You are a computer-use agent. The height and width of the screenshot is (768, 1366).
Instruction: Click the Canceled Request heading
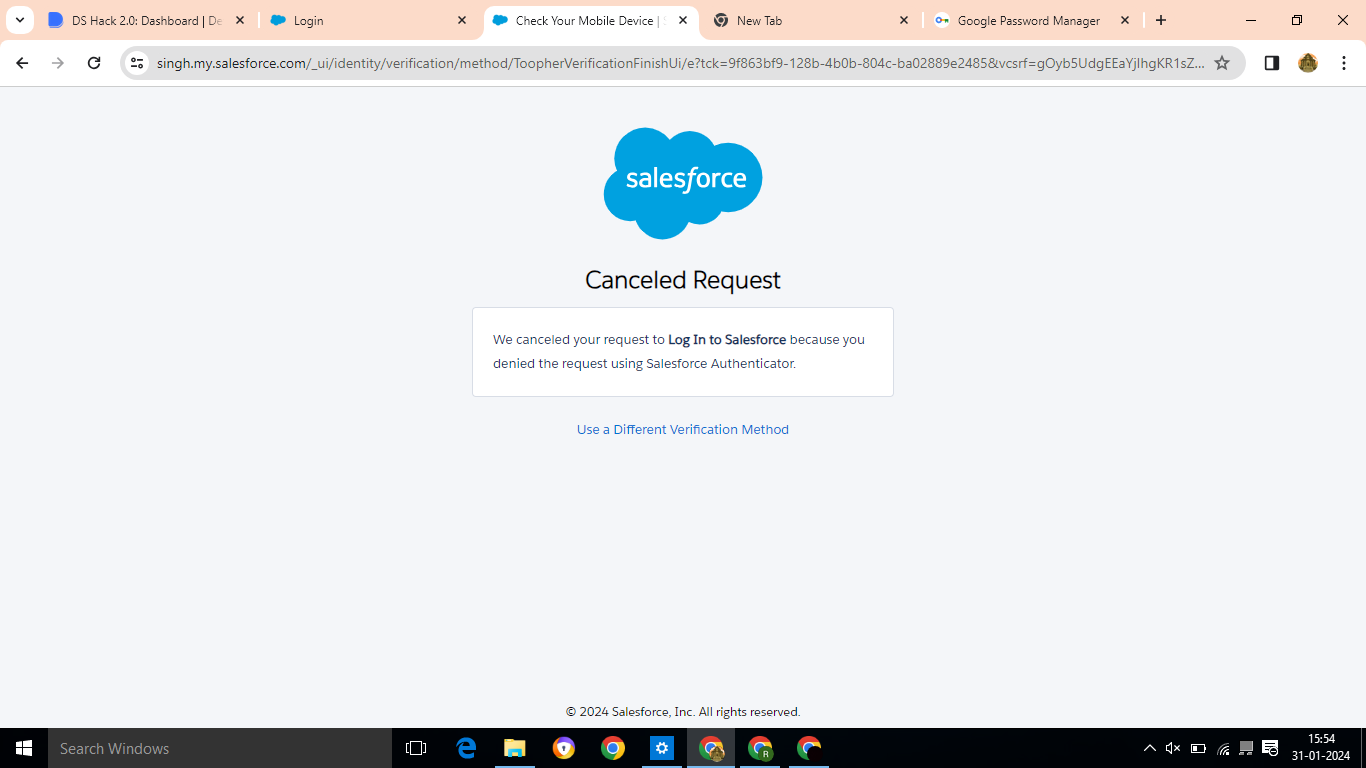[683, 280]
